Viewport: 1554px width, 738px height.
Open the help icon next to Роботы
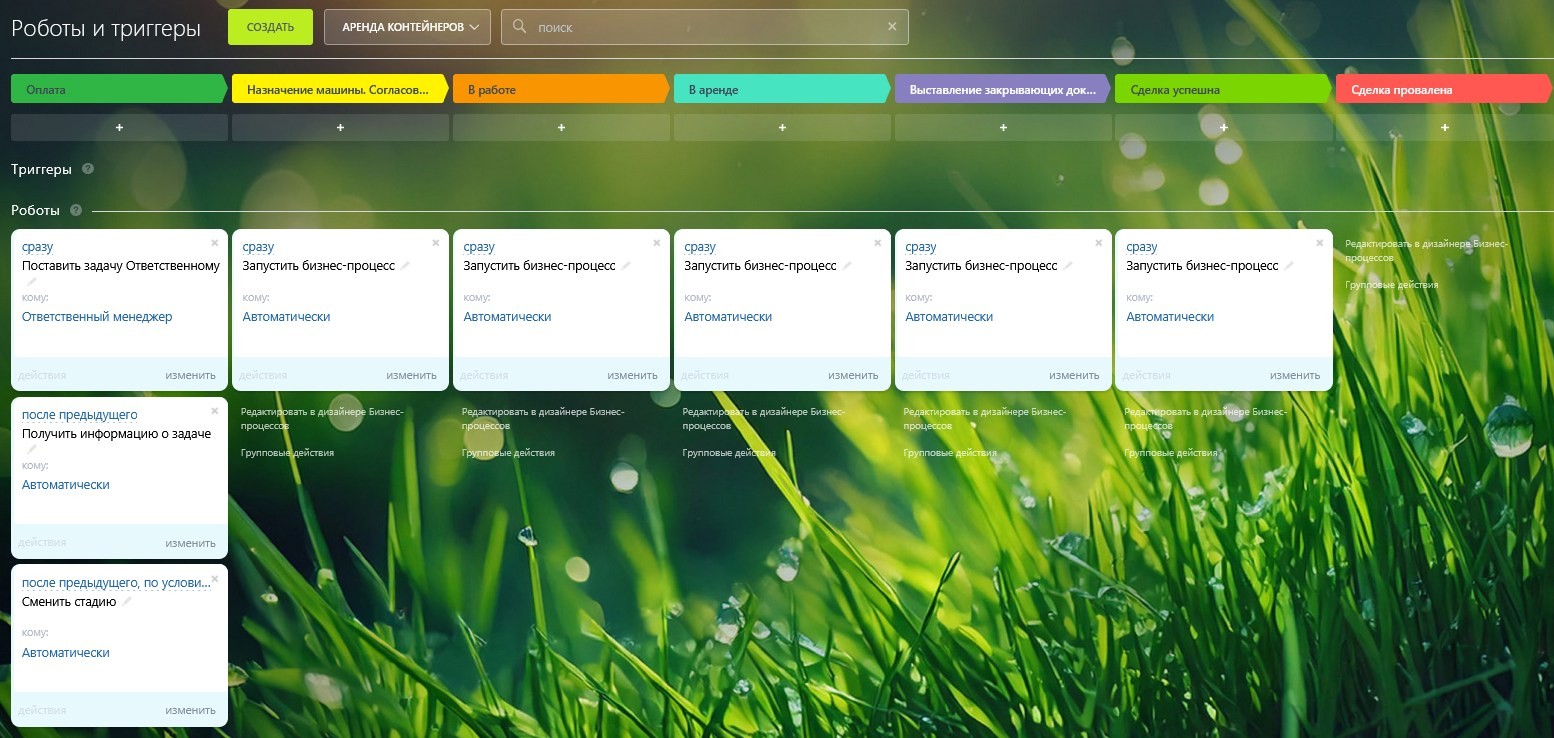point(75,211)
